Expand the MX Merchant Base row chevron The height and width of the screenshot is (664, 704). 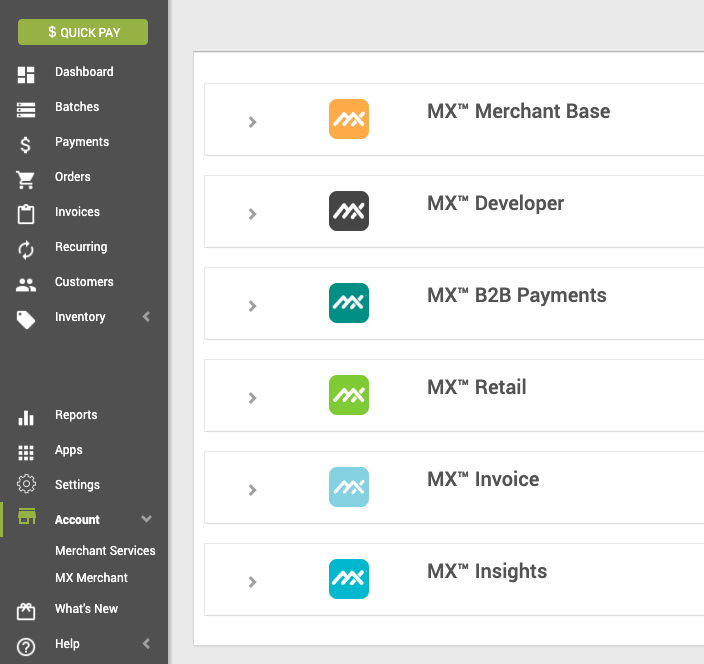click(252, 122)
